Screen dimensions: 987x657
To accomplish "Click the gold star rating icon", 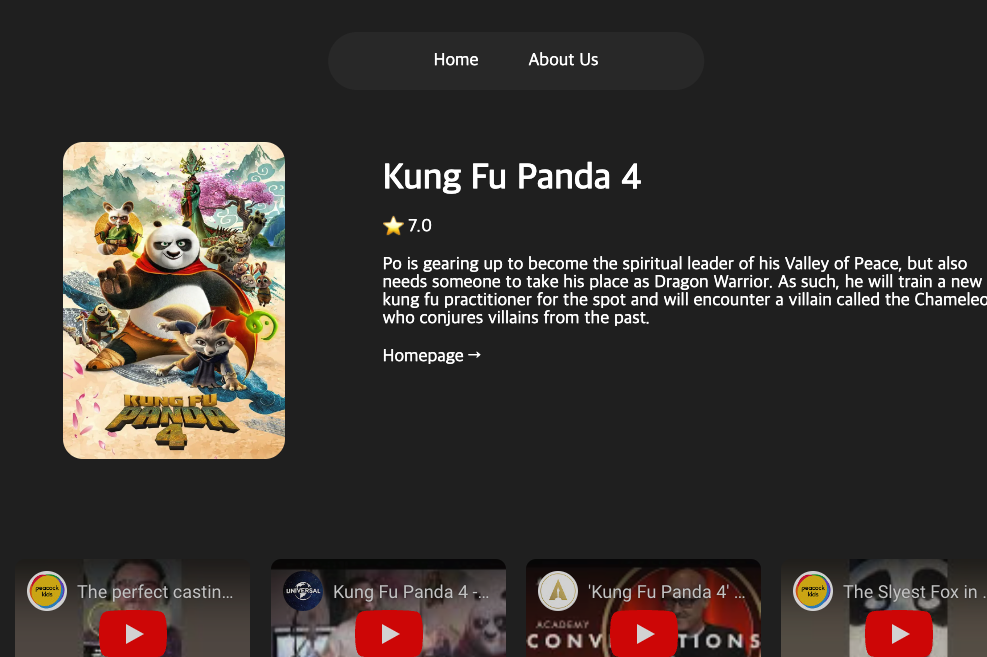I will click(393, 225).
